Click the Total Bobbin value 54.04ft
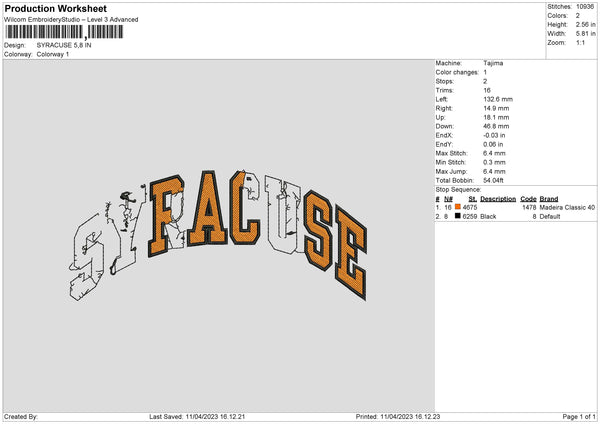The width and height of the screenshot is (600, 424). tap(493, 180)
